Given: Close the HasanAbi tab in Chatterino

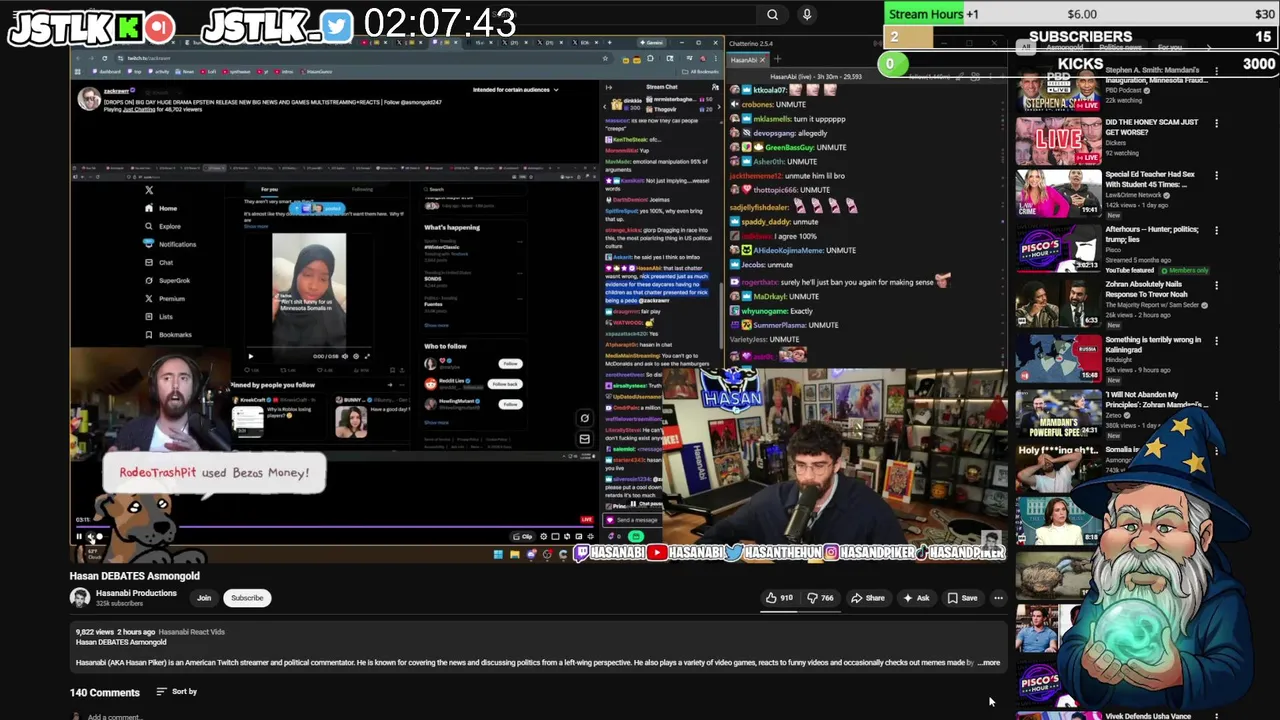Looking at the screenshot, I should tap(762, 60).
